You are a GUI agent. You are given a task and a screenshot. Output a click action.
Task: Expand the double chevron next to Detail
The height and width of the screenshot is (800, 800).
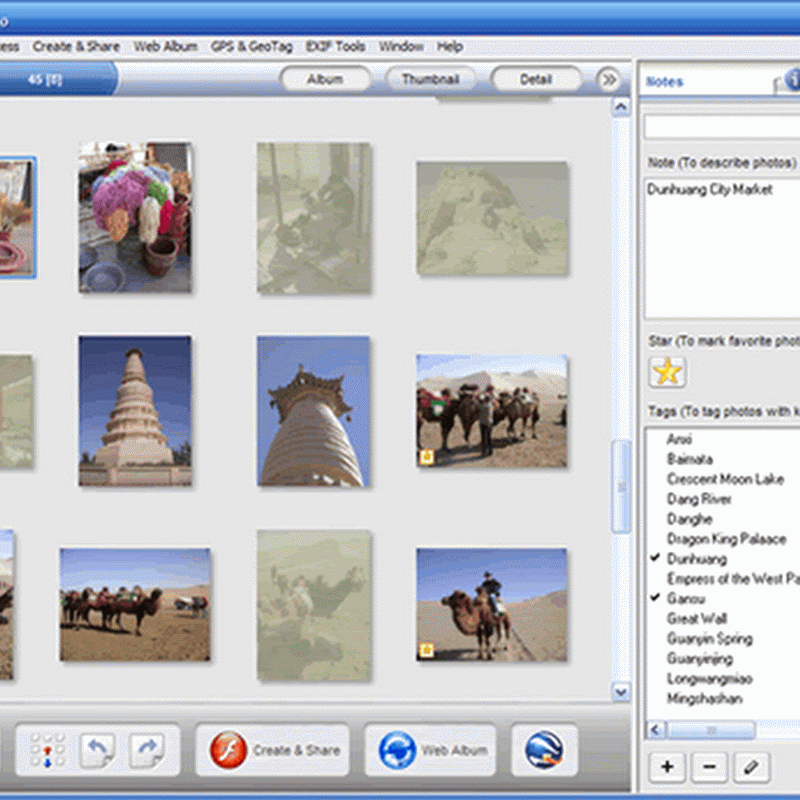pyautogui.click(x=609, y=80)
